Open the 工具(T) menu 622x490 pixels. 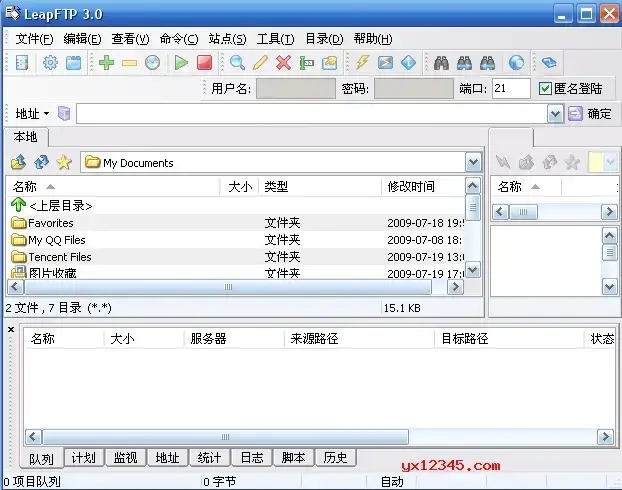276,39
